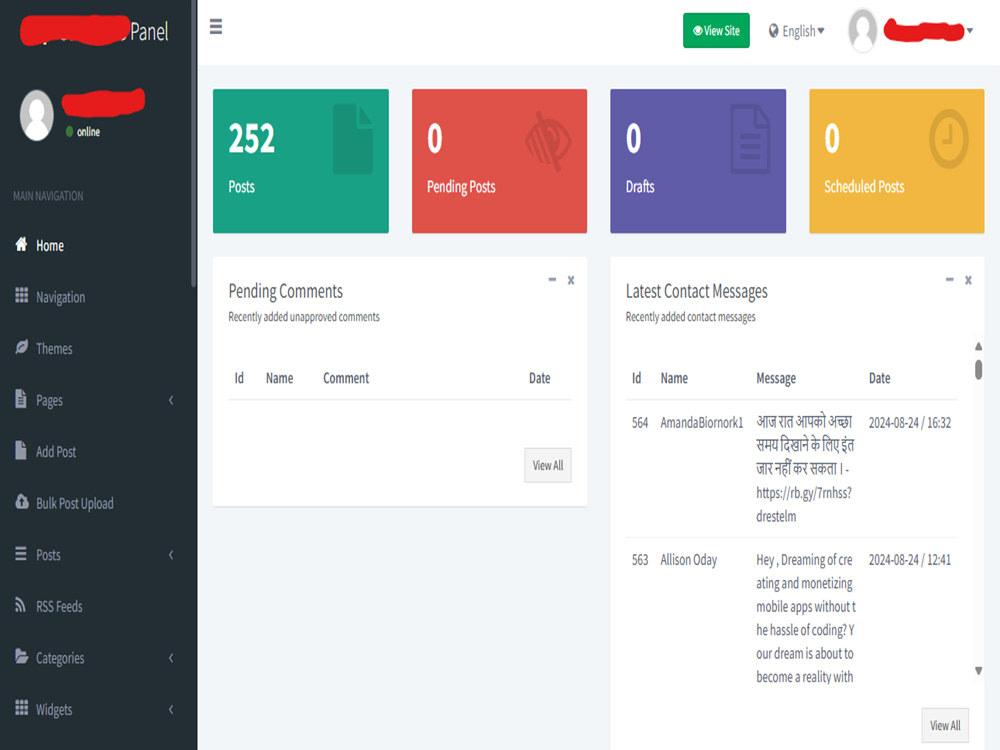Image resolution: width=1000 pixels, height=750 pixels.
Task: Click the Allison Oday name cell
Action: [x=688, y=559]
